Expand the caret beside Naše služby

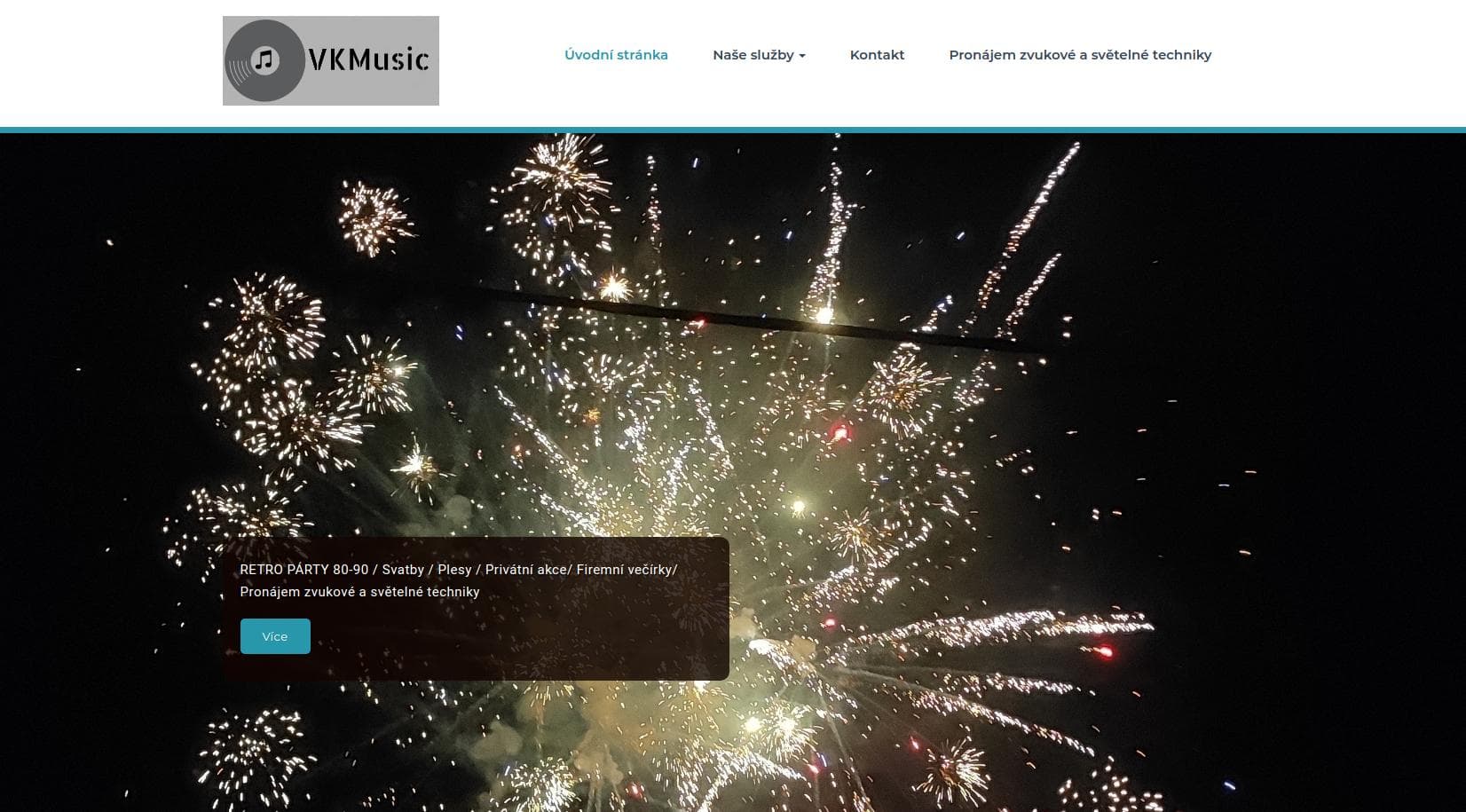click(802, 56)
